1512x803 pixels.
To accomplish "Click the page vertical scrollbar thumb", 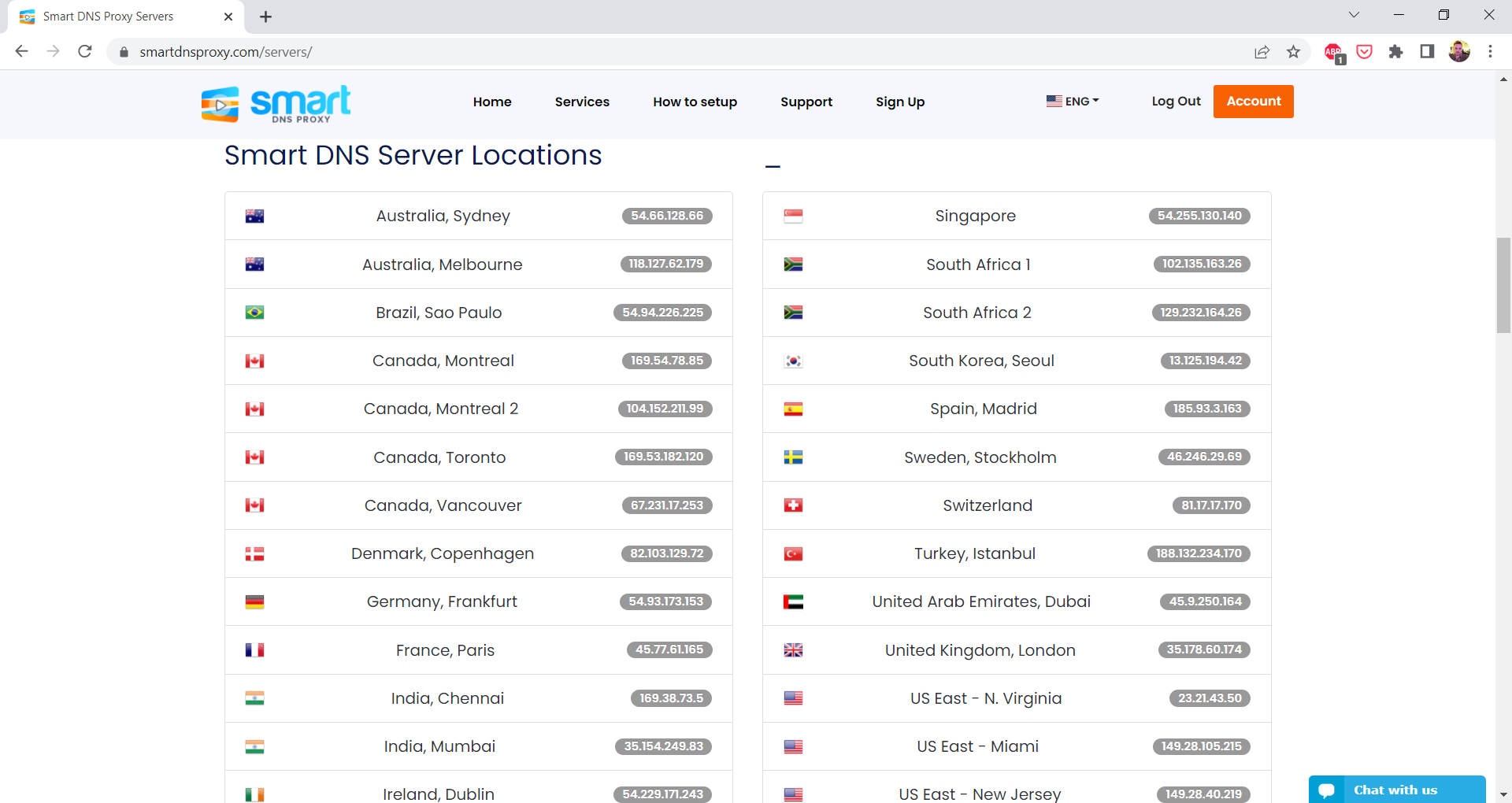I will [1503, 285].
